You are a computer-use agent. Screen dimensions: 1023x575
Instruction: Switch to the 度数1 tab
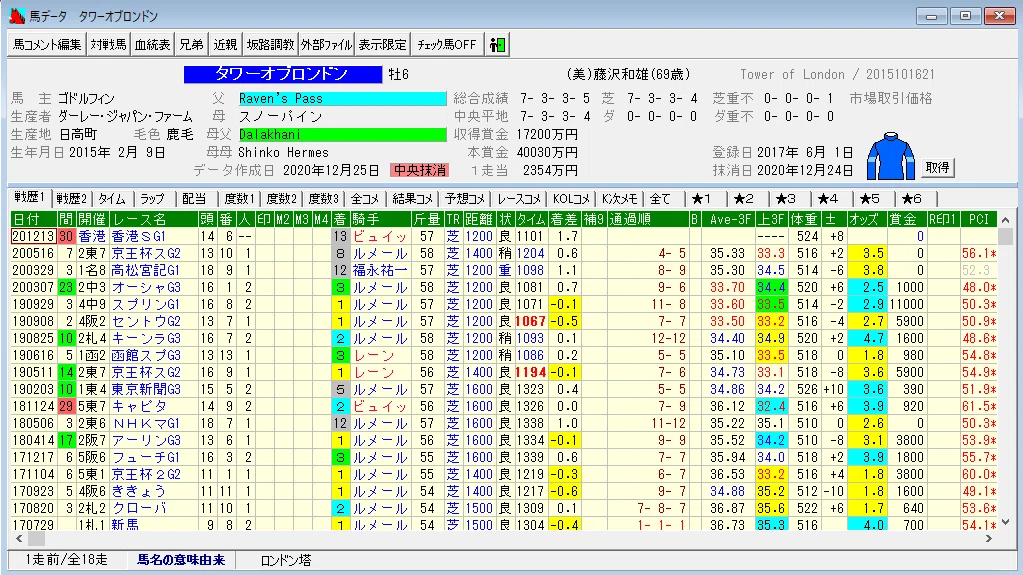click(x=239, y=199)
